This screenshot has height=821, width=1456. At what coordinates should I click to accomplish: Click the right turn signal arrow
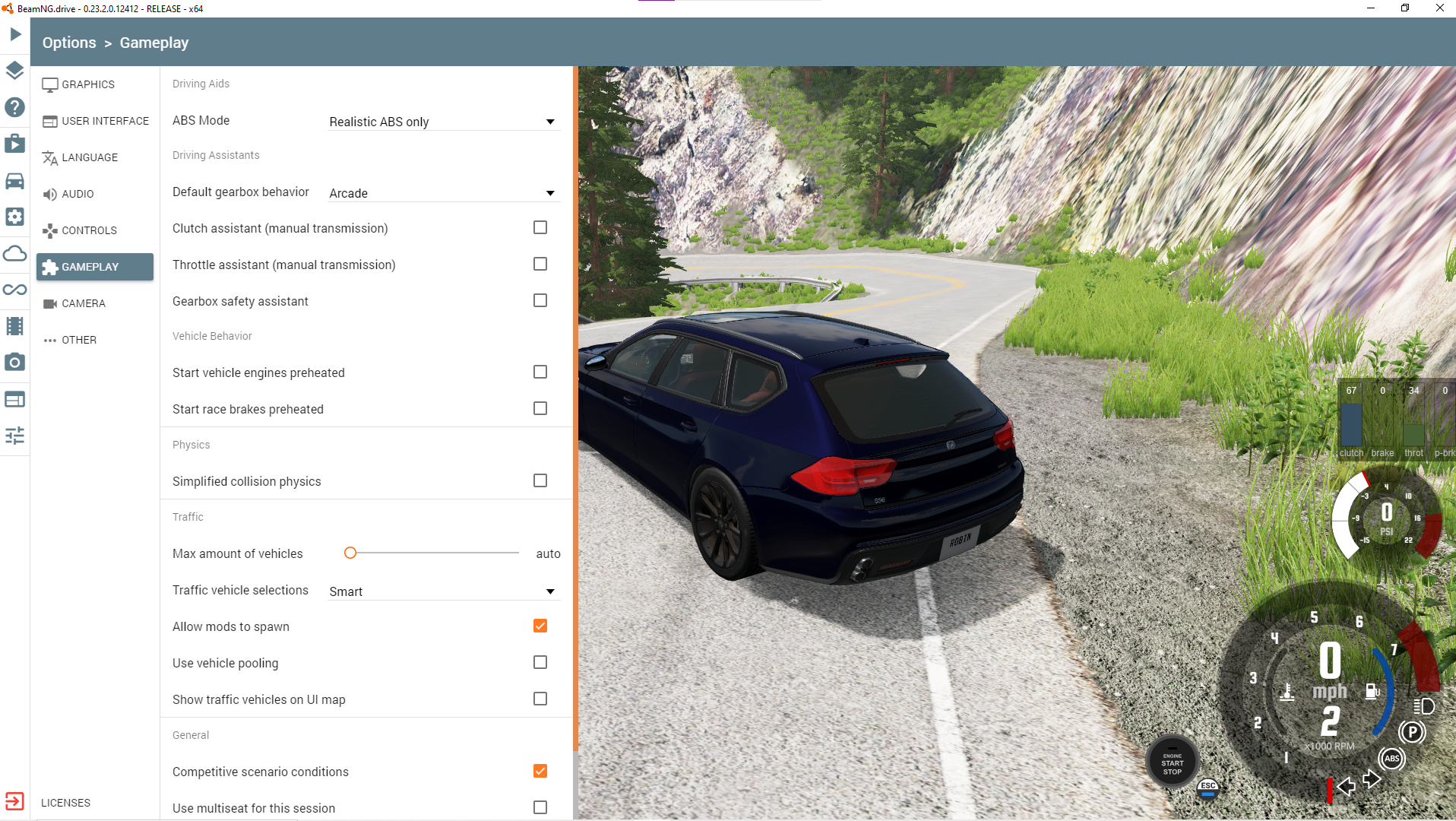1372,779
